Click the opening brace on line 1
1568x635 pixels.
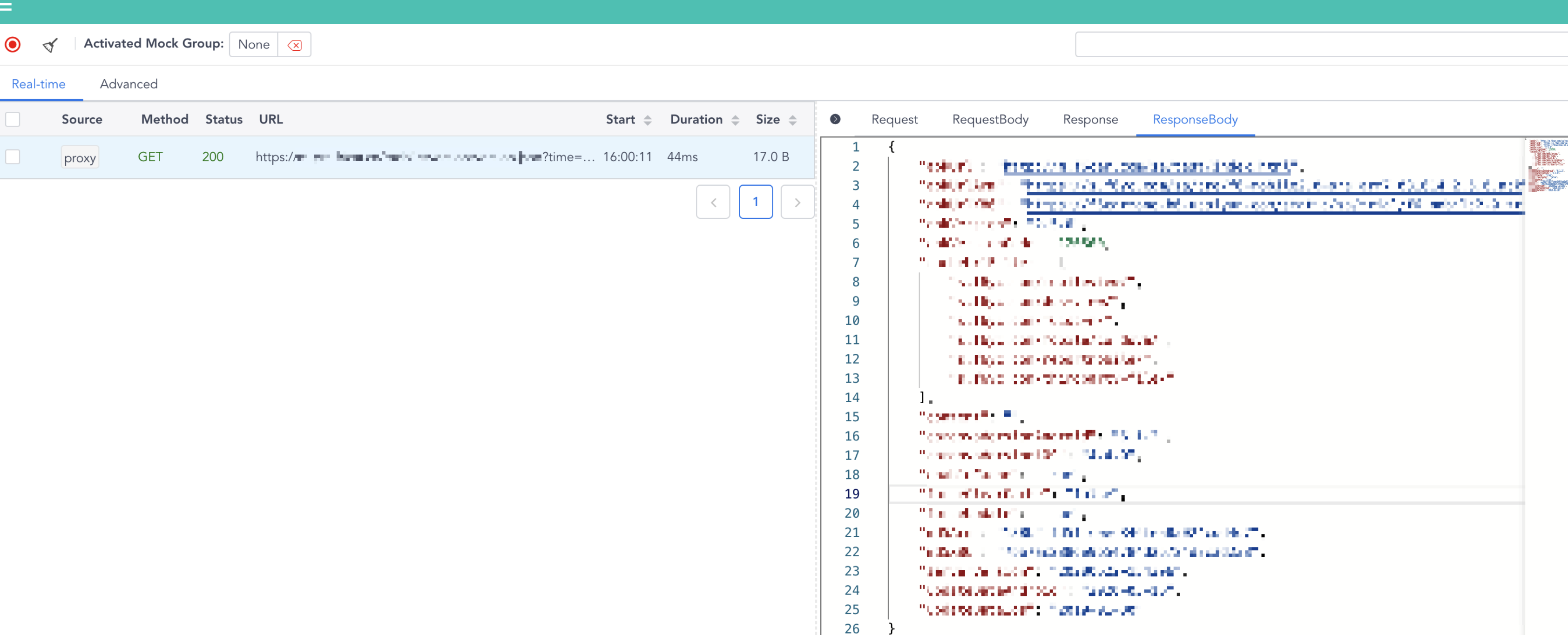pos(891,147)
